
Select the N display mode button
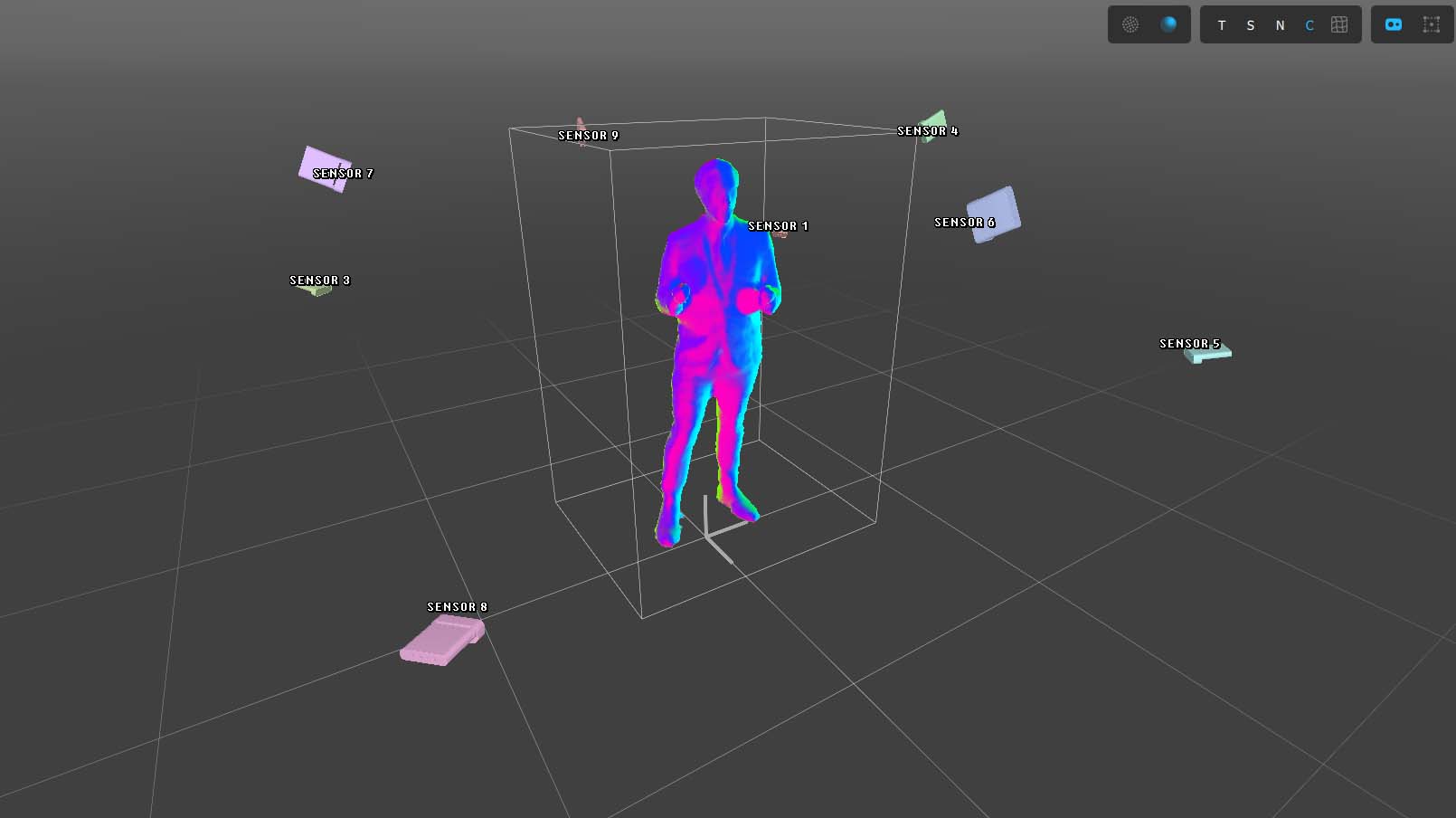tap(1280, 25)
